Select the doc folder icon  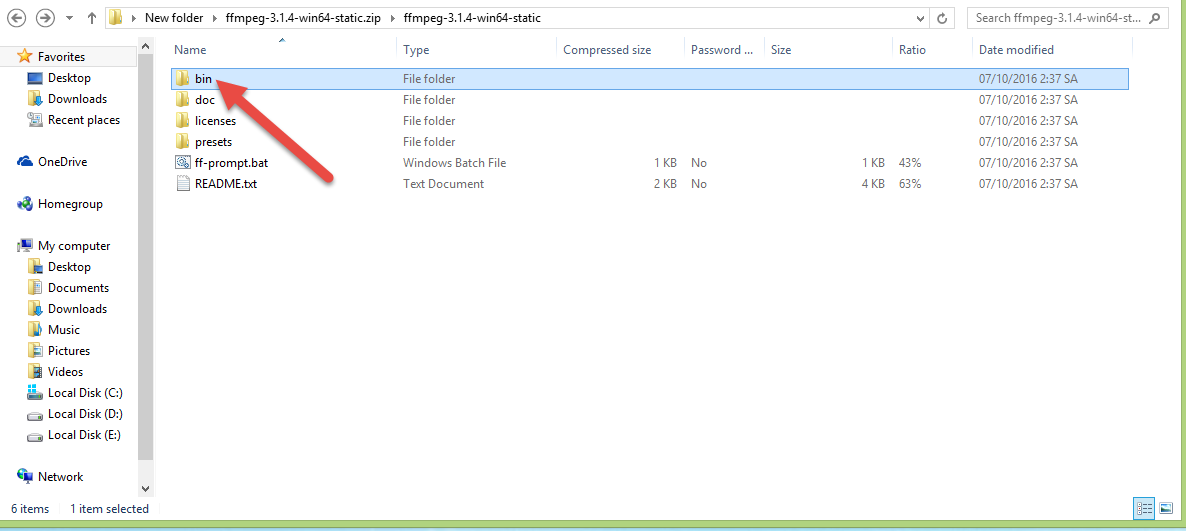pyautogui.click(x=182, y=99)
